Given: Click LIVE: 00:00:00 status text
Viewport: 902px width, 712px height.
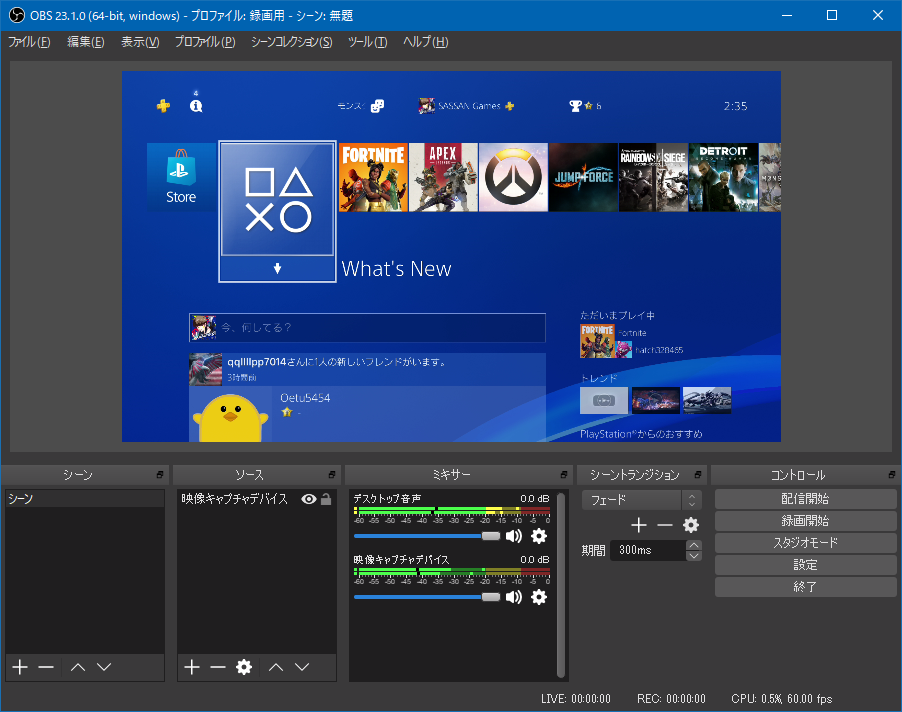Looking at the screenshot, I should [576, 699].
